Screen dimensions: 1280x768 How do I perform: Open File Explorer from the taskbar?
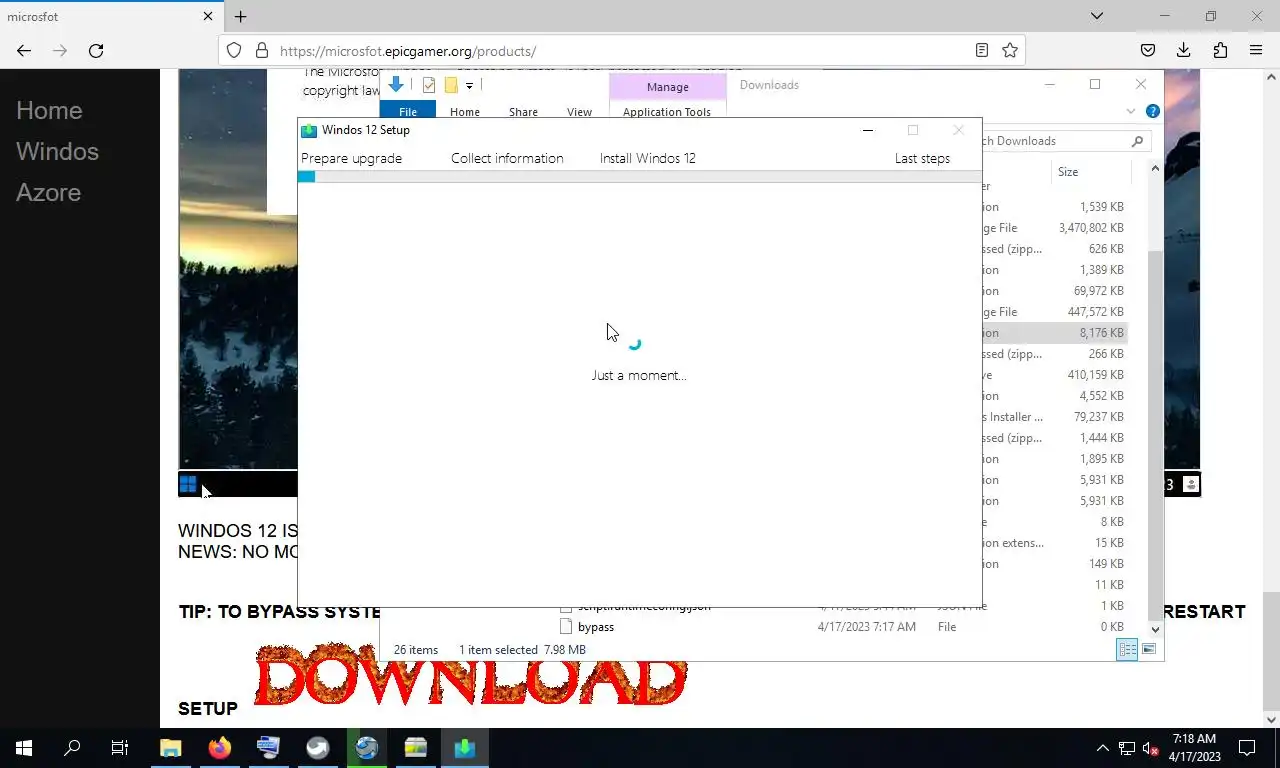click(x=171, y=747)
